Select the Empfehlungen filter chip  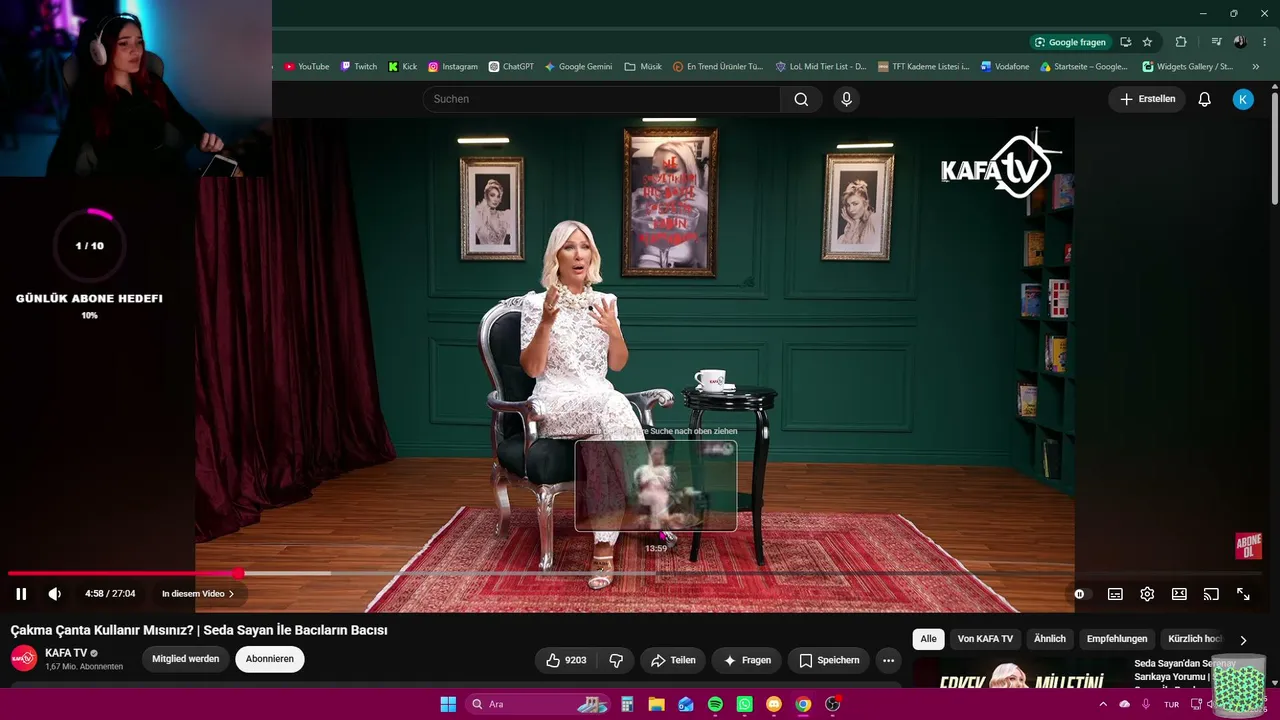(1117, 639)
